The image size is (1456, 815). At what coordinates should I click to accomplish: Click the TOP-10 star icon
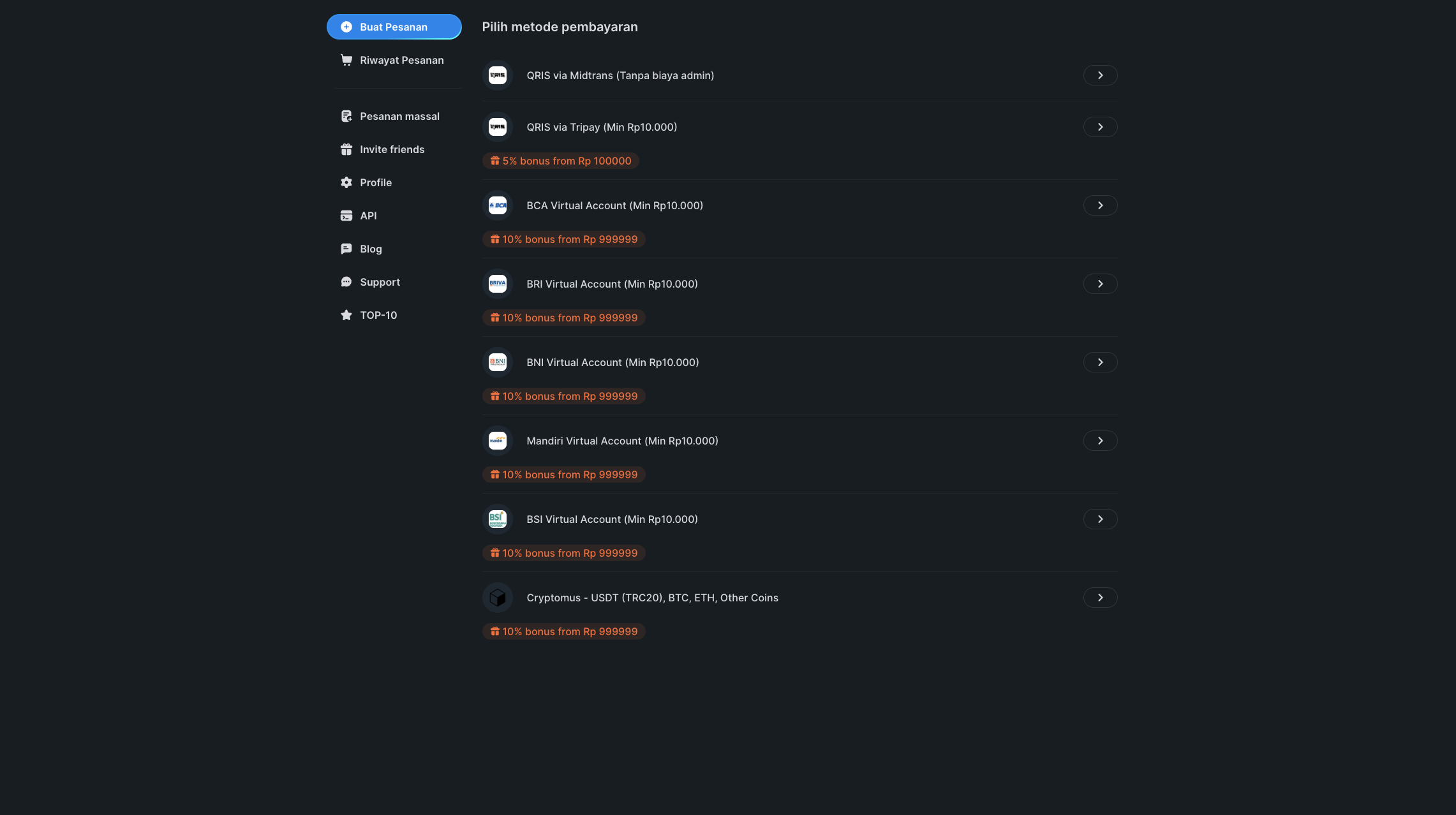[x=346, y=315]
